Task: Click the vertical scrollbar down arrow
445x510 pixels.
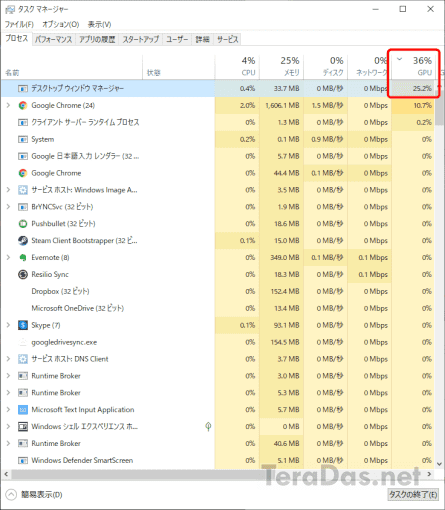Action: coord(439,464)
